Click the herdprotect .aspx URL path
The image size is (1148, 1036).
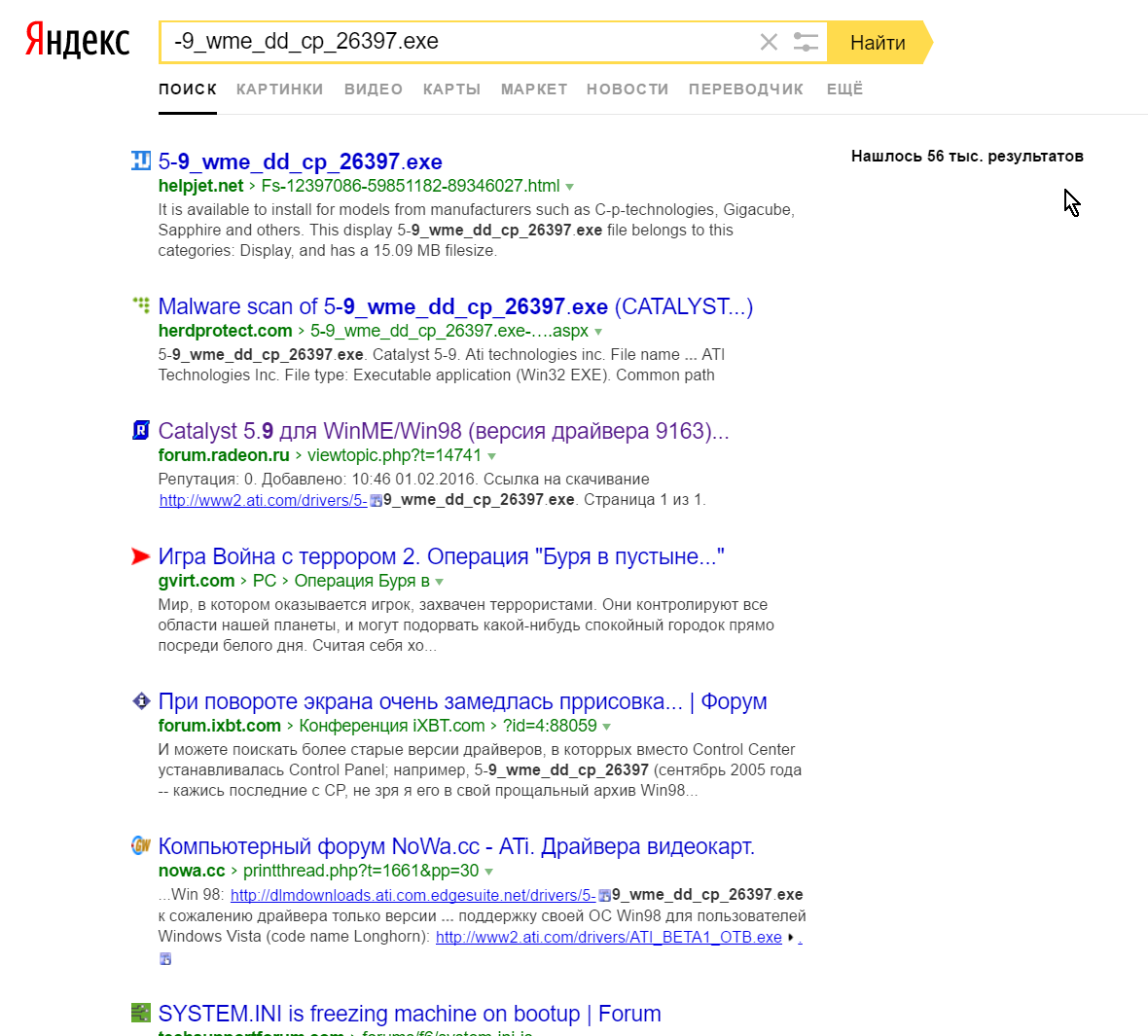coord(449,331)
